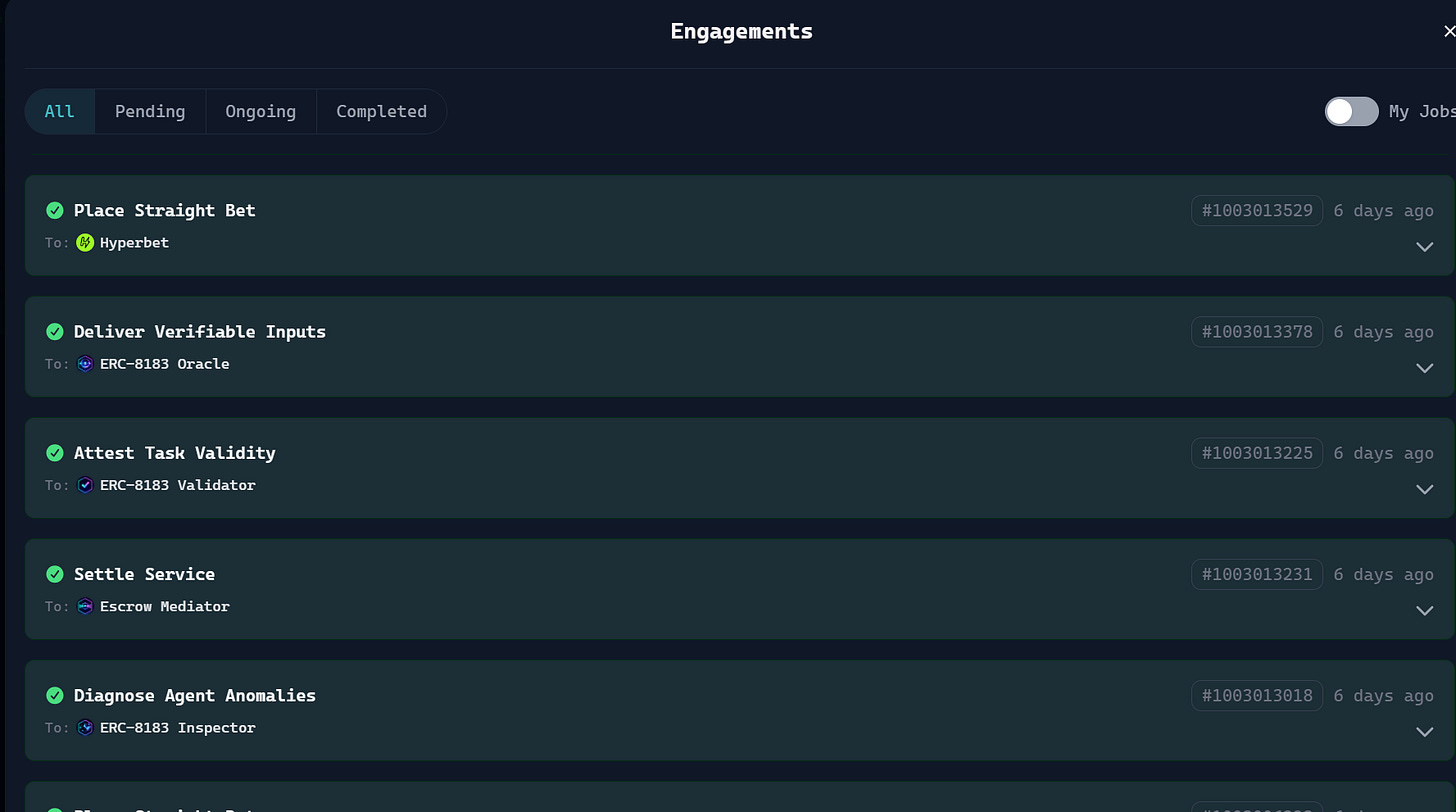This screenshot has height=812, width=1456.
Task: Switch to the Pending tab
Action: (x=150, y=111)
